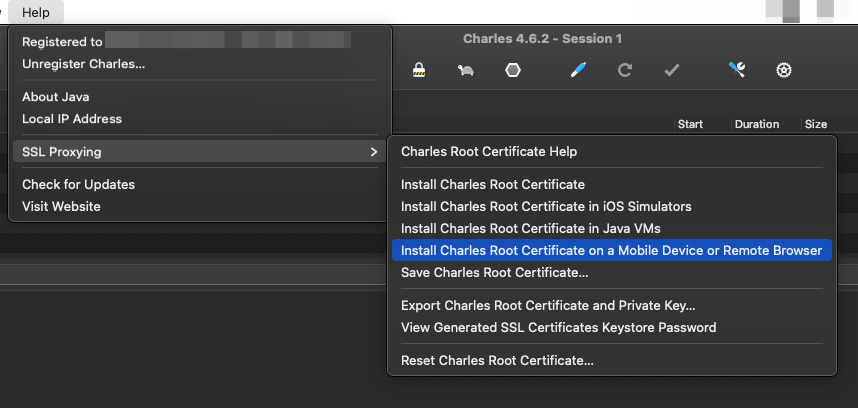The image size is (858, 408).
Task: View Generated SSL Certificates Keystore Password
Action: [612, 327]
